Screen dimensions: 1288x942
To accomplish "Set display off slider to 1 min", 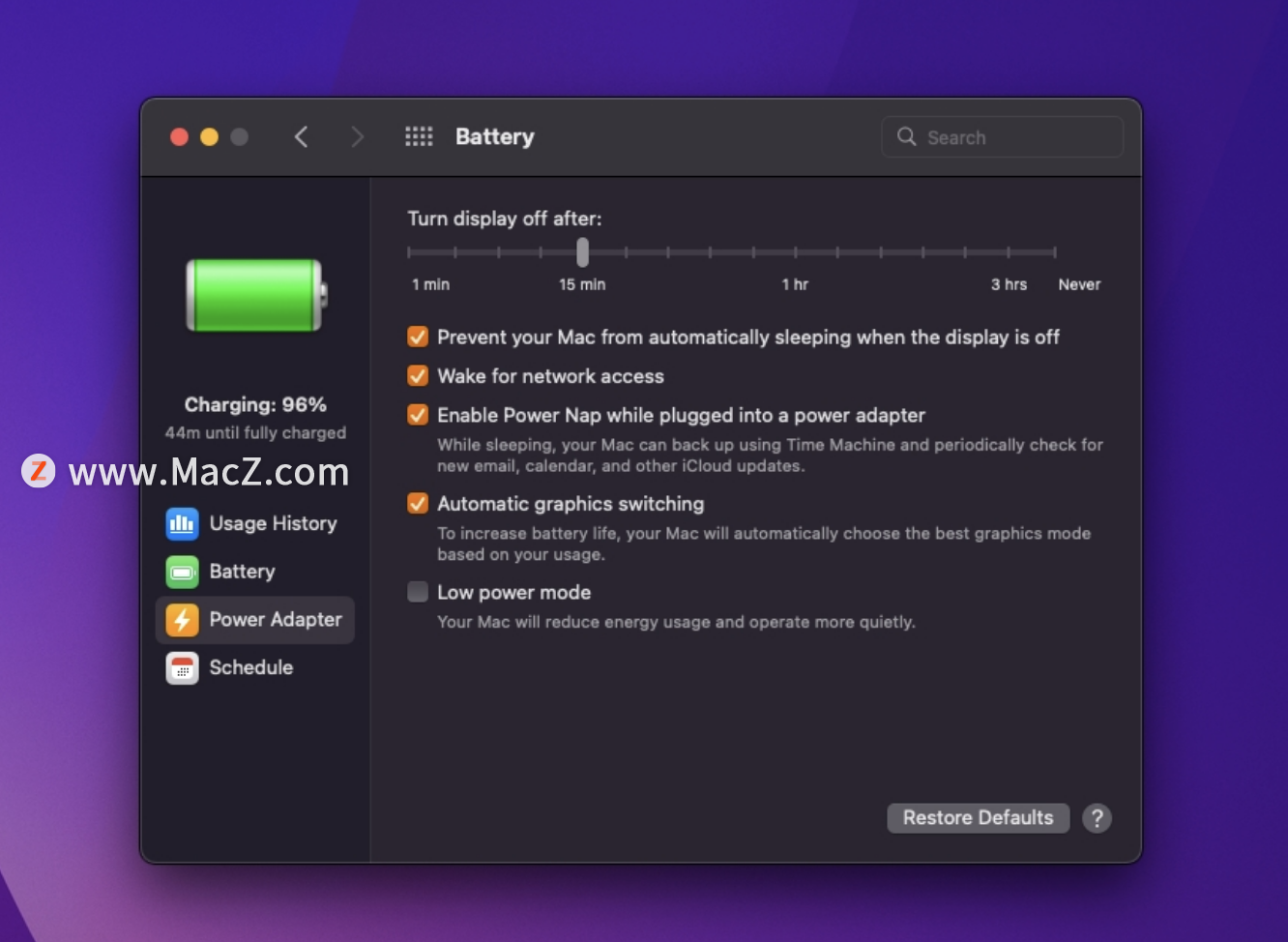I will (x=409, y=252).
